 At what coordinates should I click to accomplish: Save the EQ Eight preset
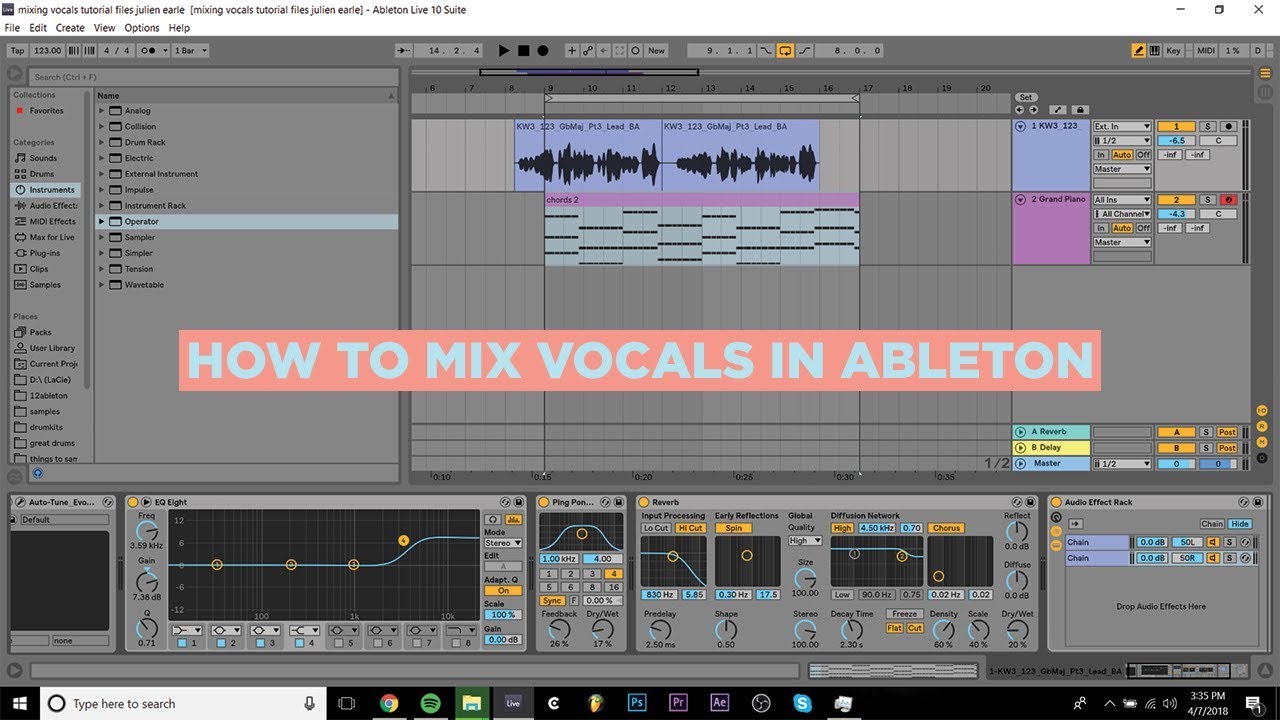pos(519,502)
